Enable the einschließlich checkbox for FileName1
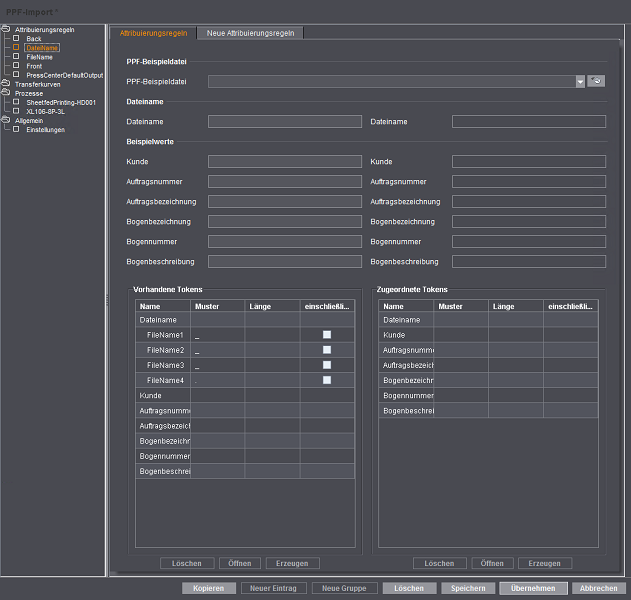Screen dimensions: 631x600 click(326, 335)
